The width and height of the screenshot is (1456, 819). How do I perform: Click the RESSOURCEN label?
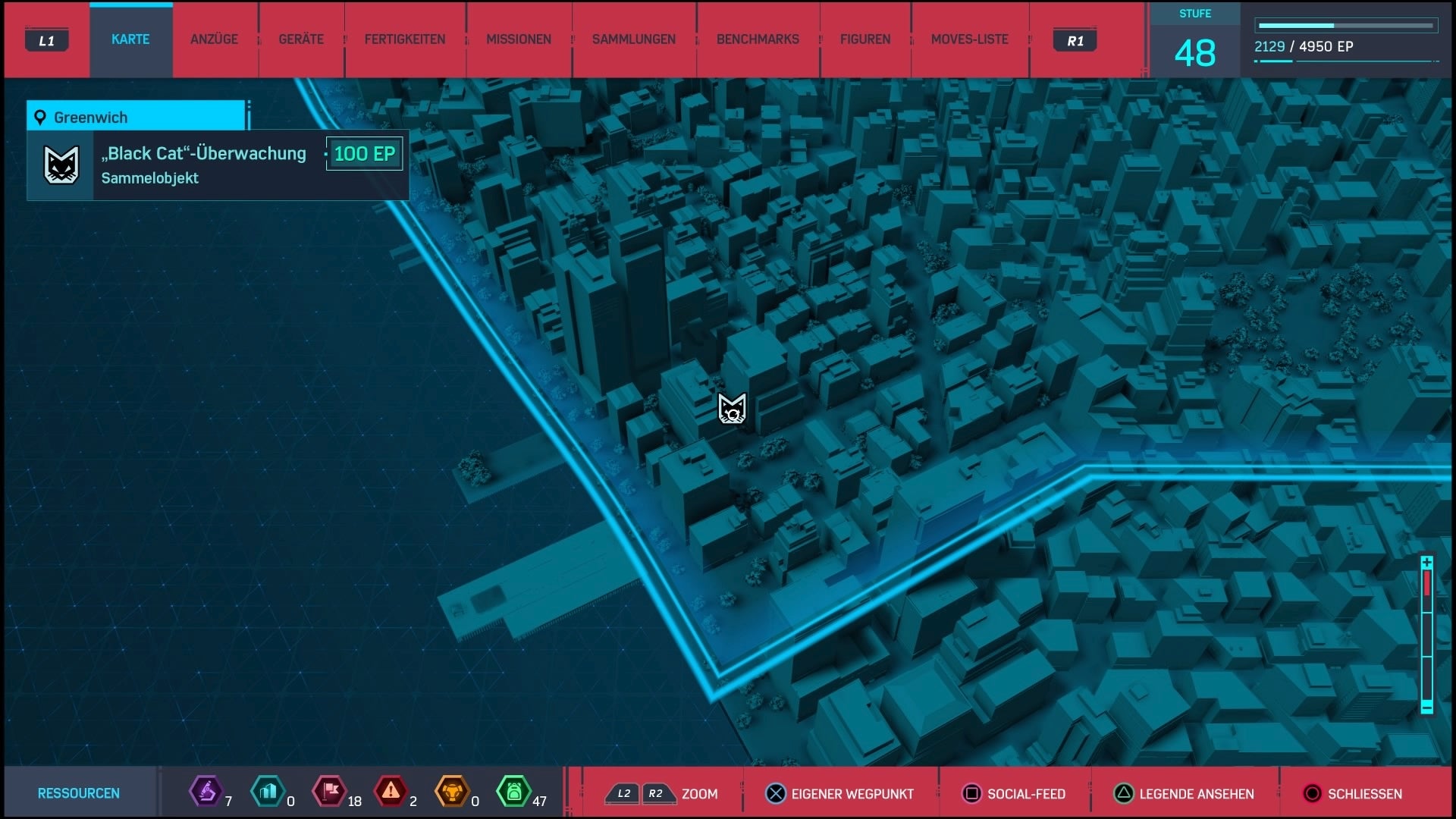click(79, 793)
